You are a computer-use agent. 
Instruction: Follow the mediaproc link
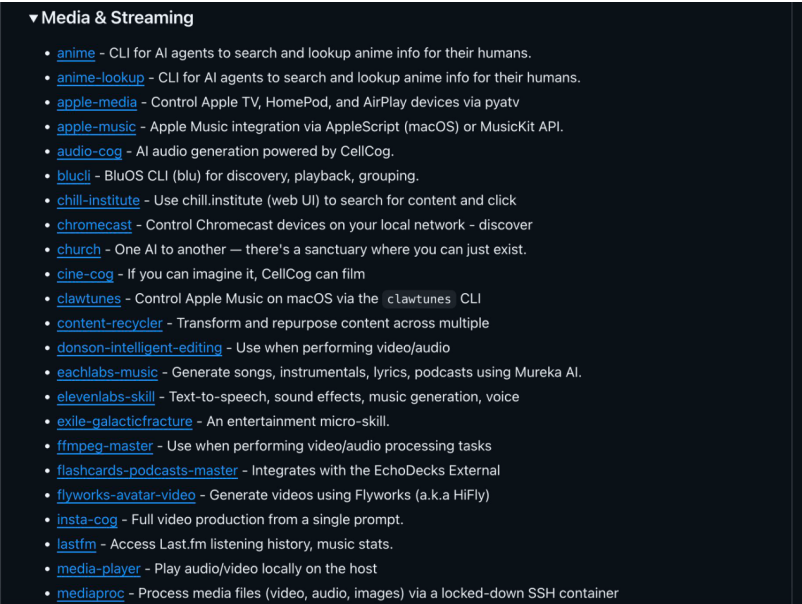92,593
